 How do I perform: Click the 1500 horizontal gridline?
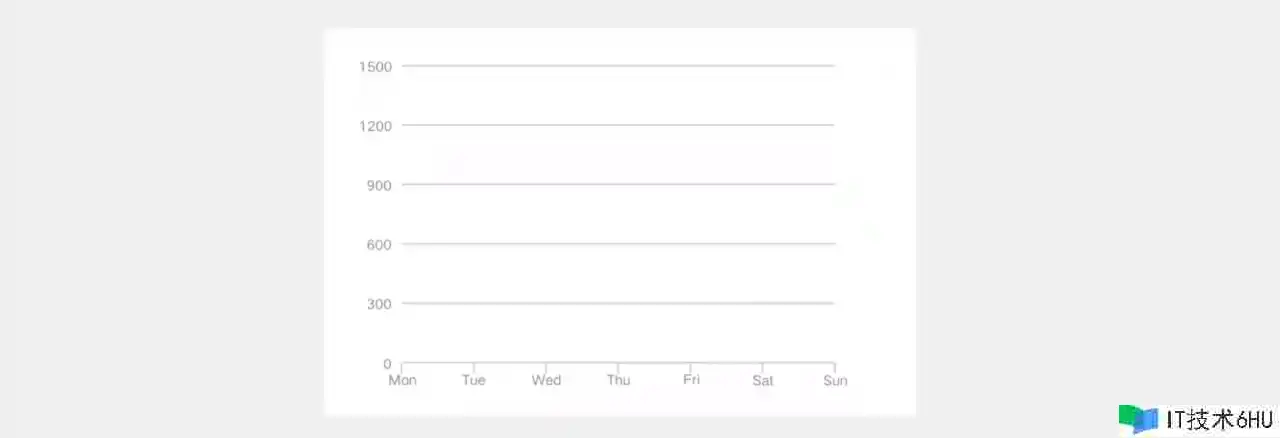pos(618,66)
